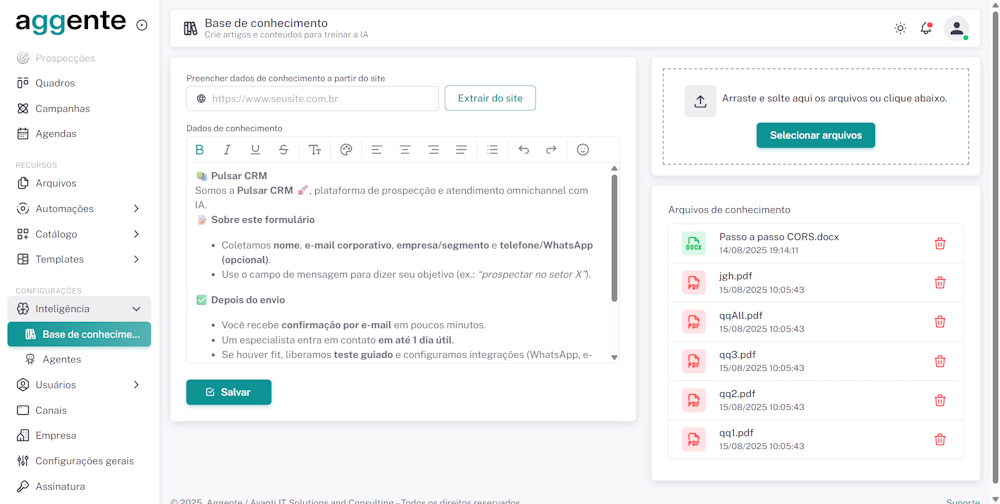Click file name qq2.pdf
The height and width of the screenshot is (504, 1000).
tap(737, 394)
